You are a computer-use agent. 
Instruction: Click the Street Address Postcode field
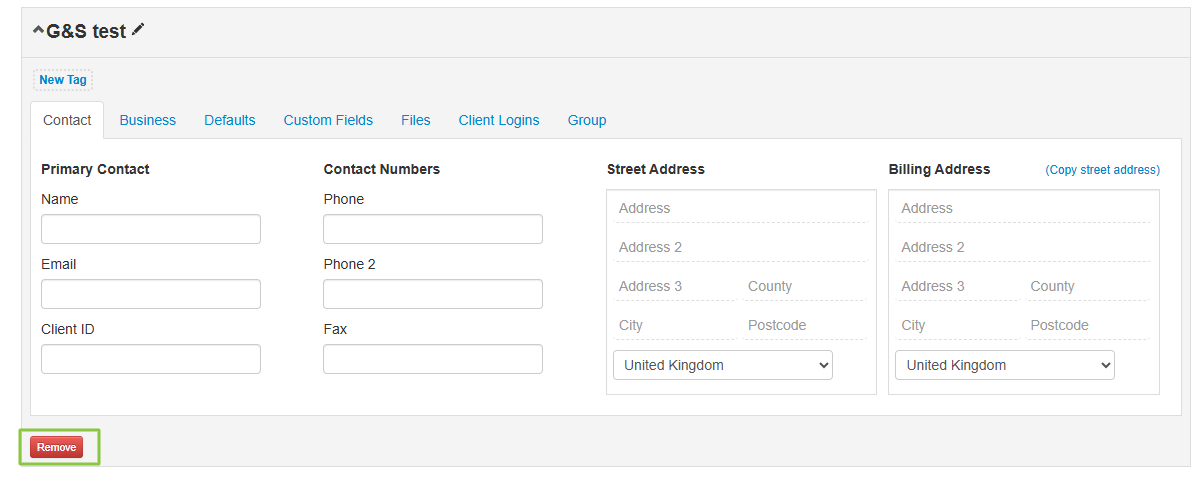point(803,325)
